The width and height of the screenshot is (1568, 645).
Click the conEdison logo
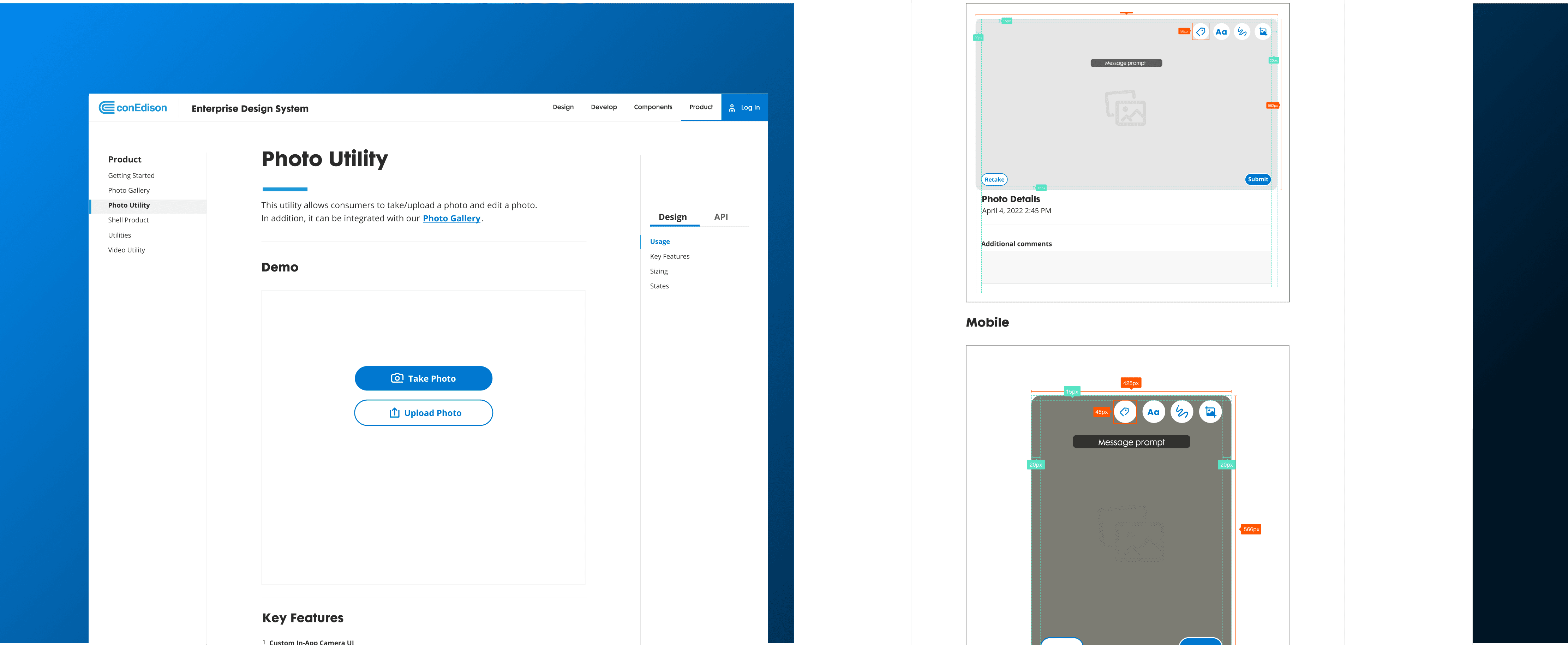point(133,108)
